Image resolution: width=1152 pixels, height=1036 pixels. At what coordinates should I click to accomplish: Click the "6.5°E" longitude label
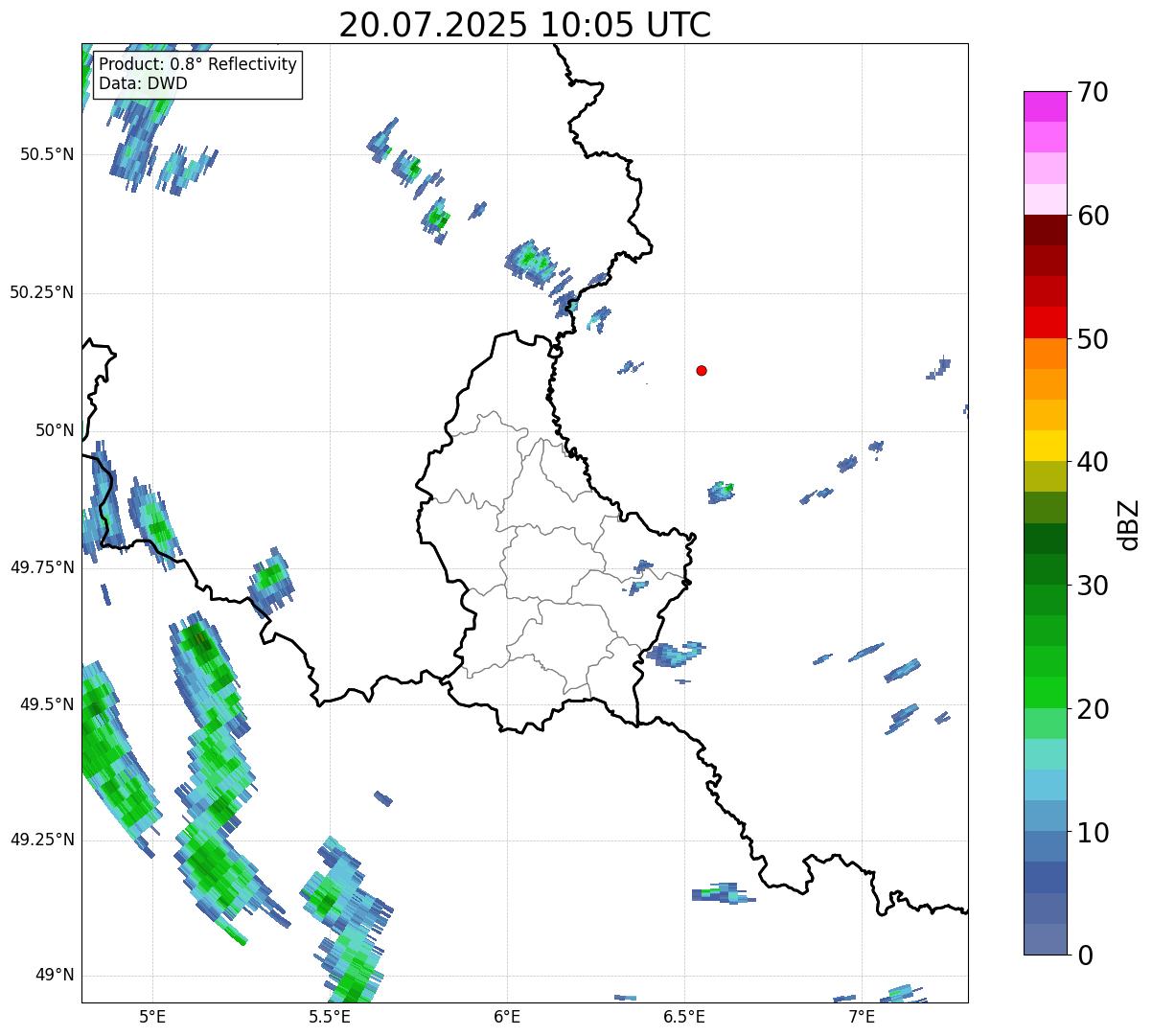[x=684, y=1016]
